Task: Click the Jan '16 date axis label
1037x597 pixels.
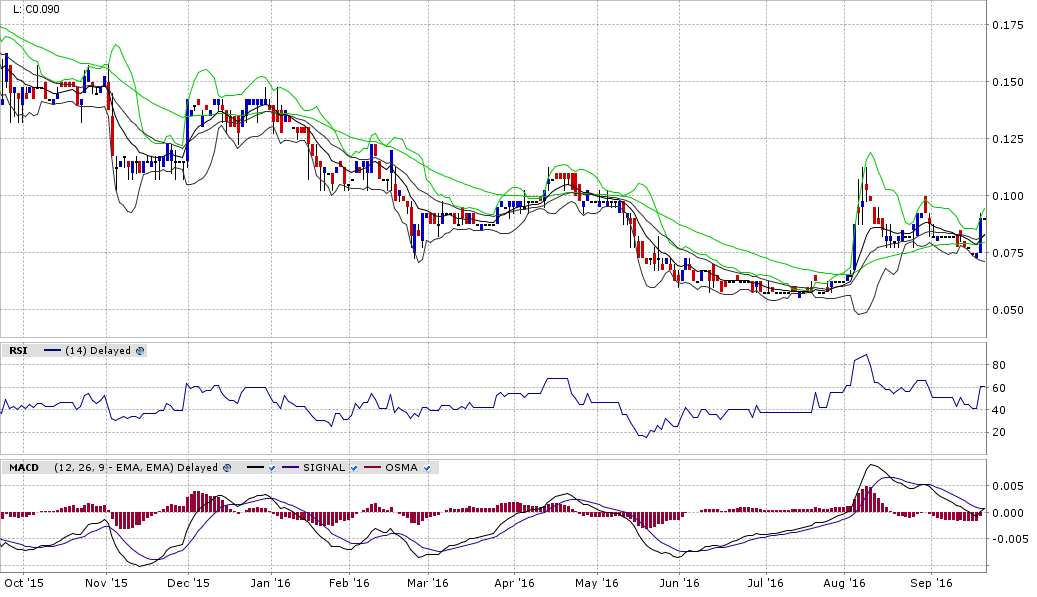Action: tap(271, 582)
